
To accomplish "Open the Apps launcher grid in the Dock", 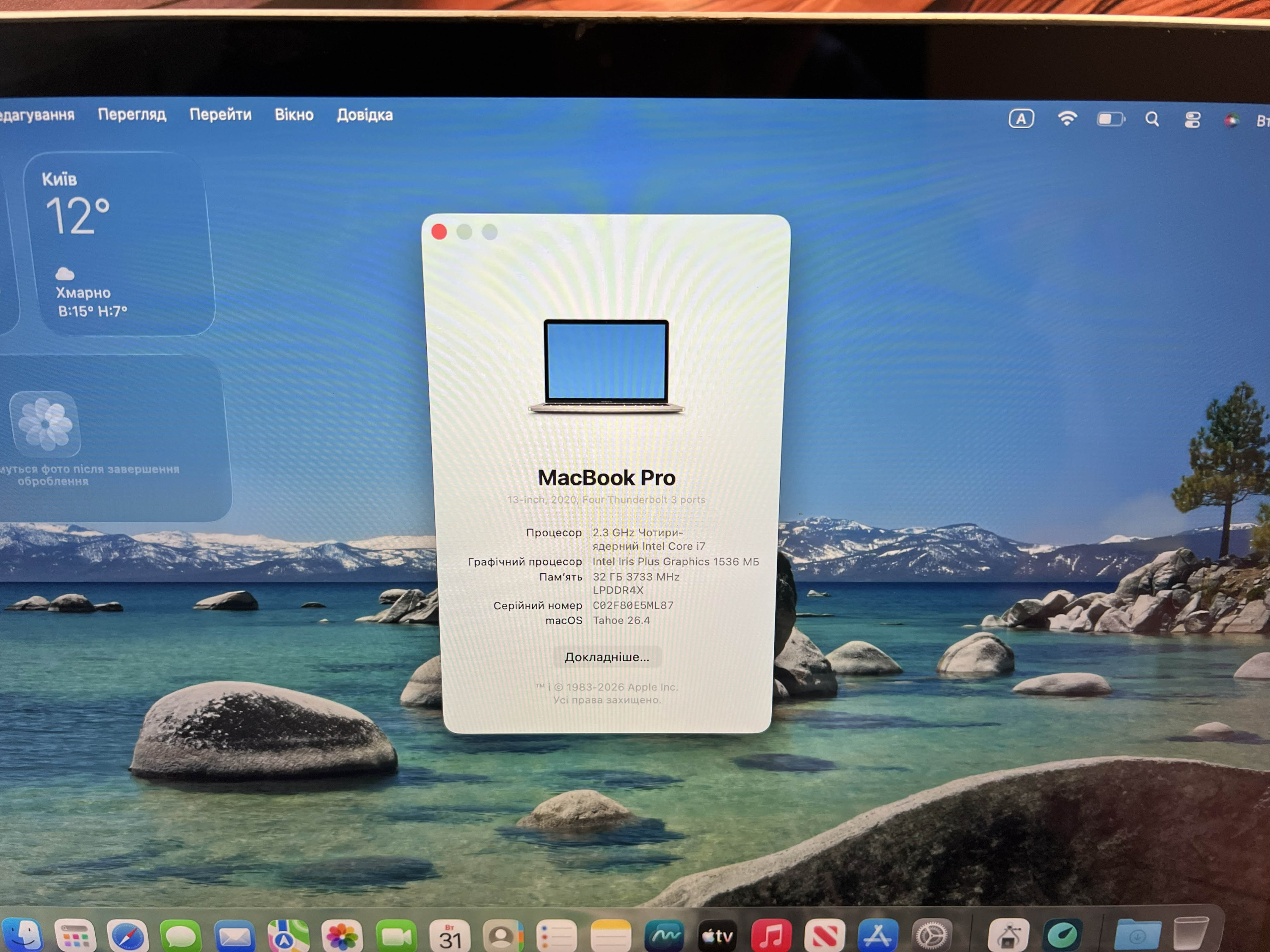I will pyautogui.click(x=75, y=936).
